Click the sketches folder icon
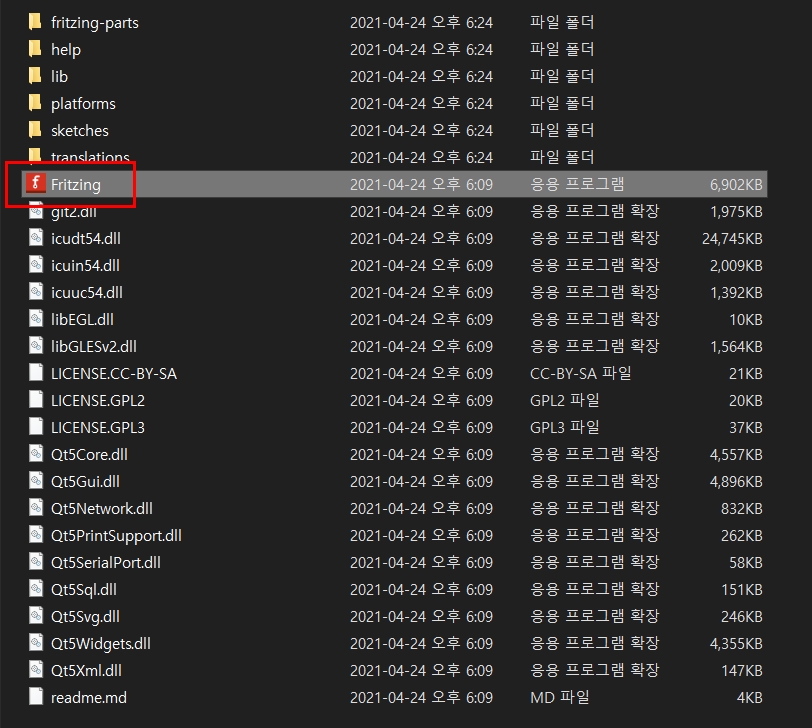Screen dimensions: 812x728 (x=35, y=129)
